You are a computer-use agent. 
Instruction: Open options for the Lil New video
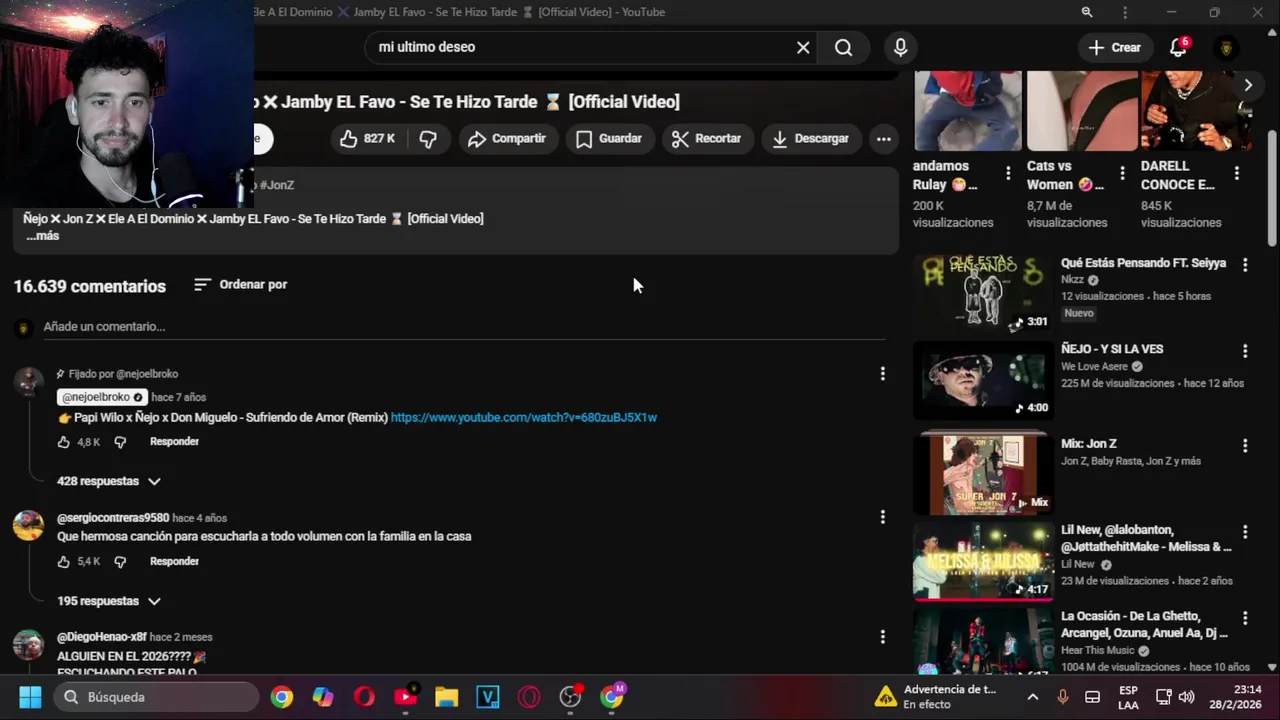[1245, 532]
